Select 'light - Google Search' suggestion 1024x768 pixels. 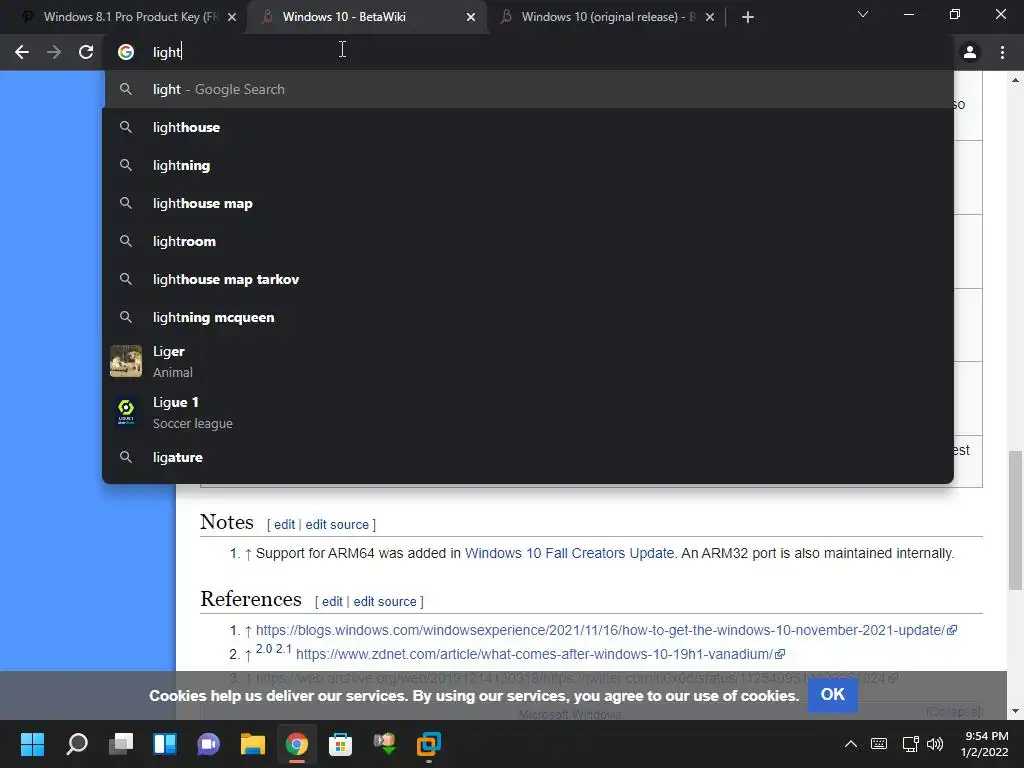pyautogui.click(x=528, y=89)
